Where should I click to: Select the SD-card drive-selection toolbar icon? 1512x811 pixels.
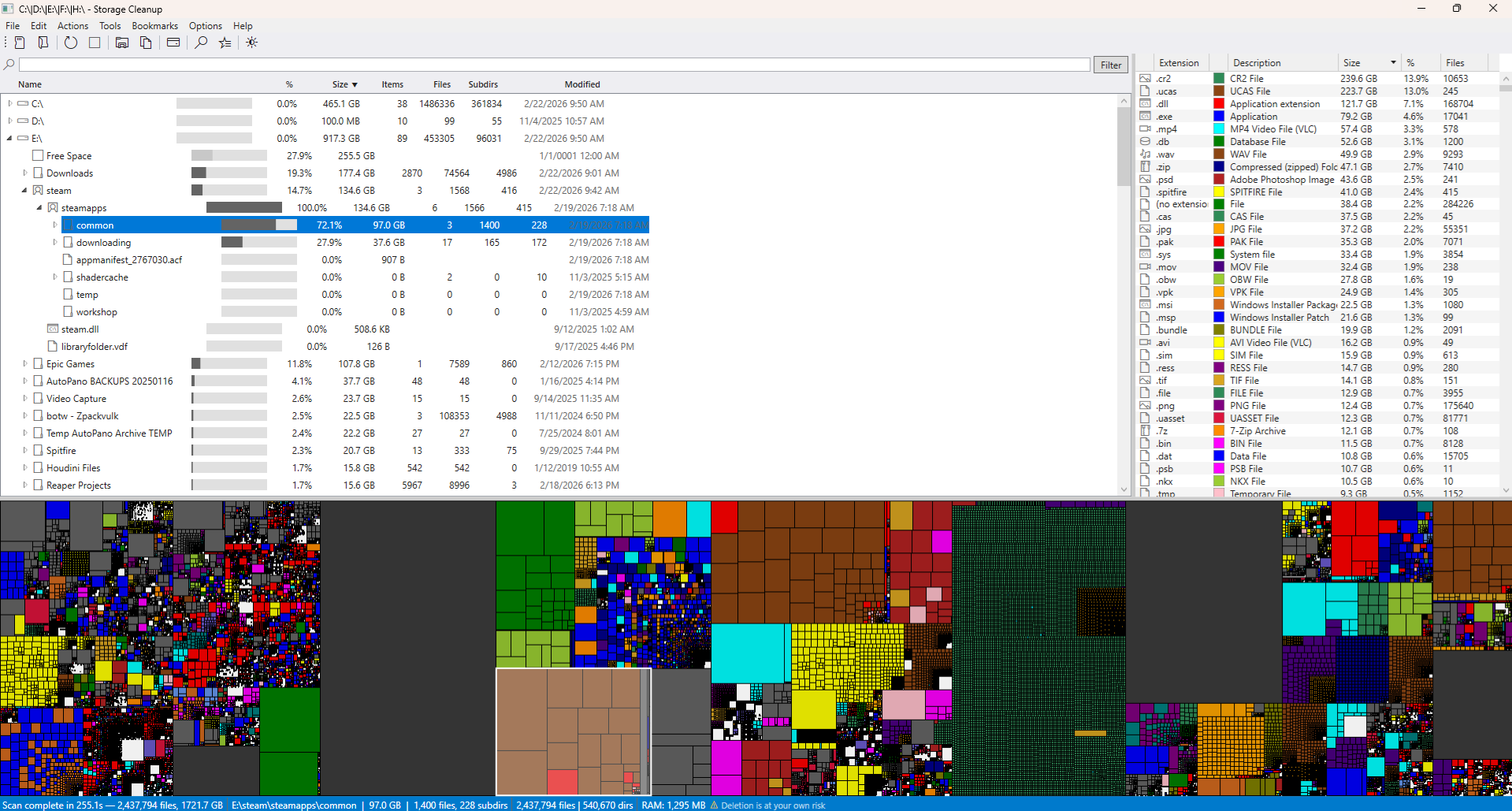pos(19,43)
